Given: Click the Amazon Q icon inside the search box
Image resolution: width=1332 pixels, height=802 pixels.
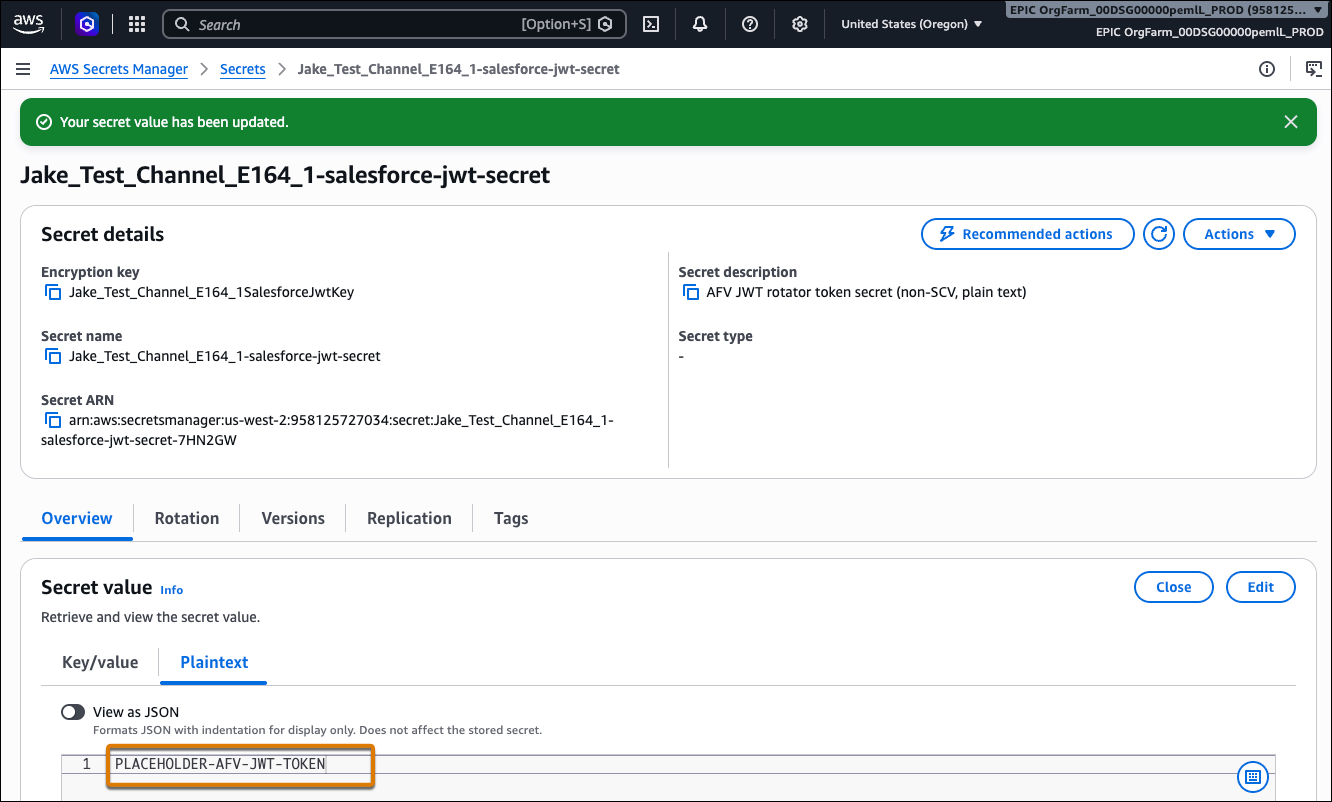Looking at the screenshot, I should [605, 25].
